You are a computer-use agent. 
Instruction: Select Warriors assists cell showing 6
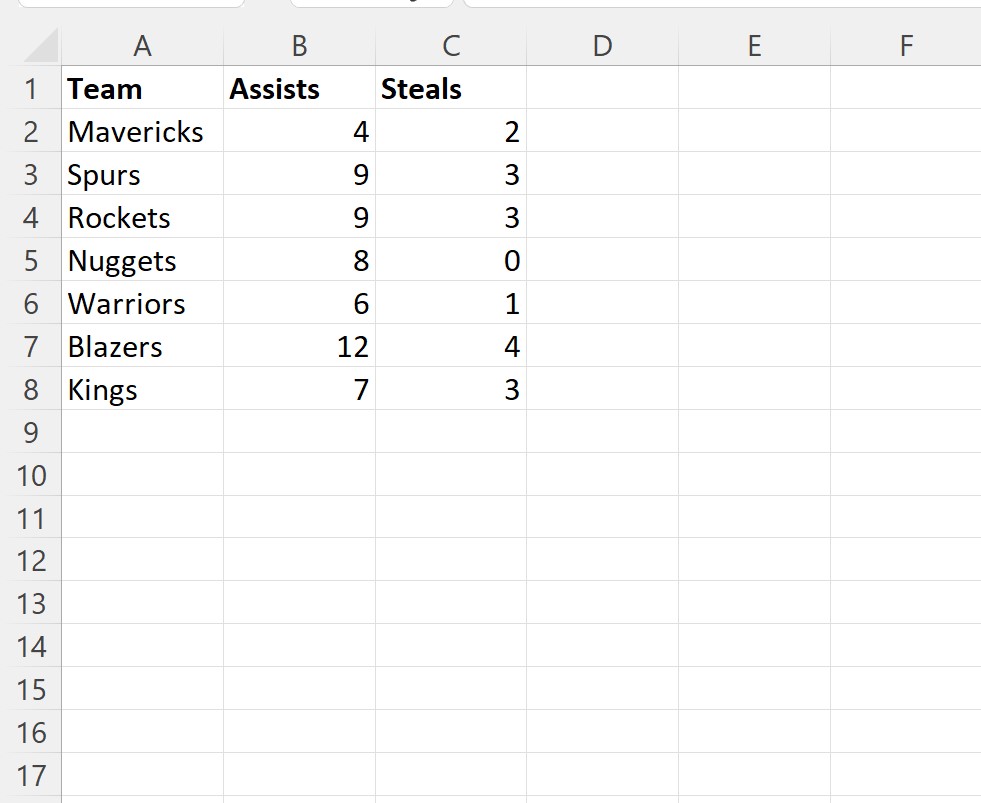coord(300,304)
